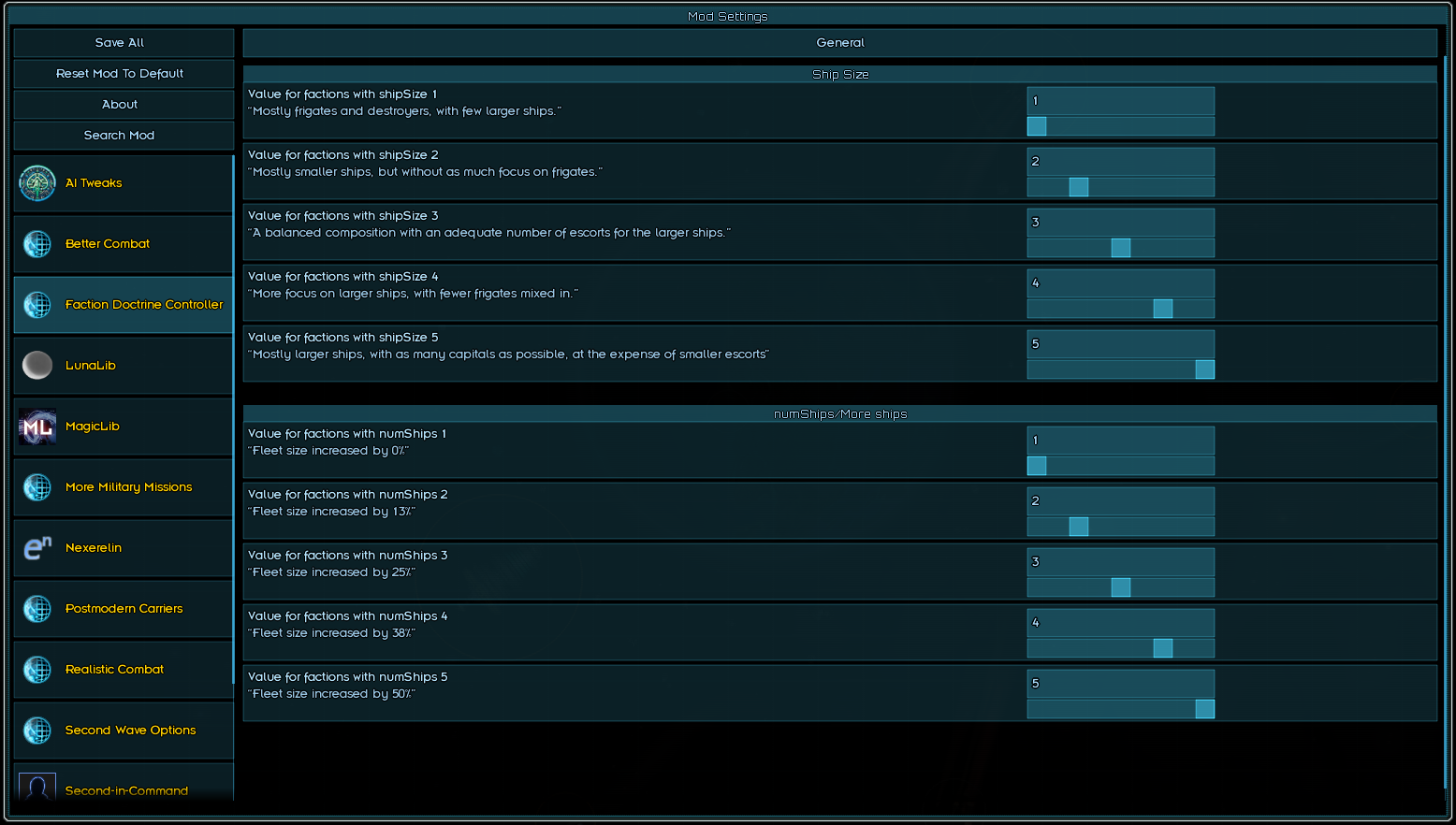Image resolution: width=1456 pixels, height=825 pixels.
Task: Click the Realistic Combat globe icon
Action: [37, 670]
